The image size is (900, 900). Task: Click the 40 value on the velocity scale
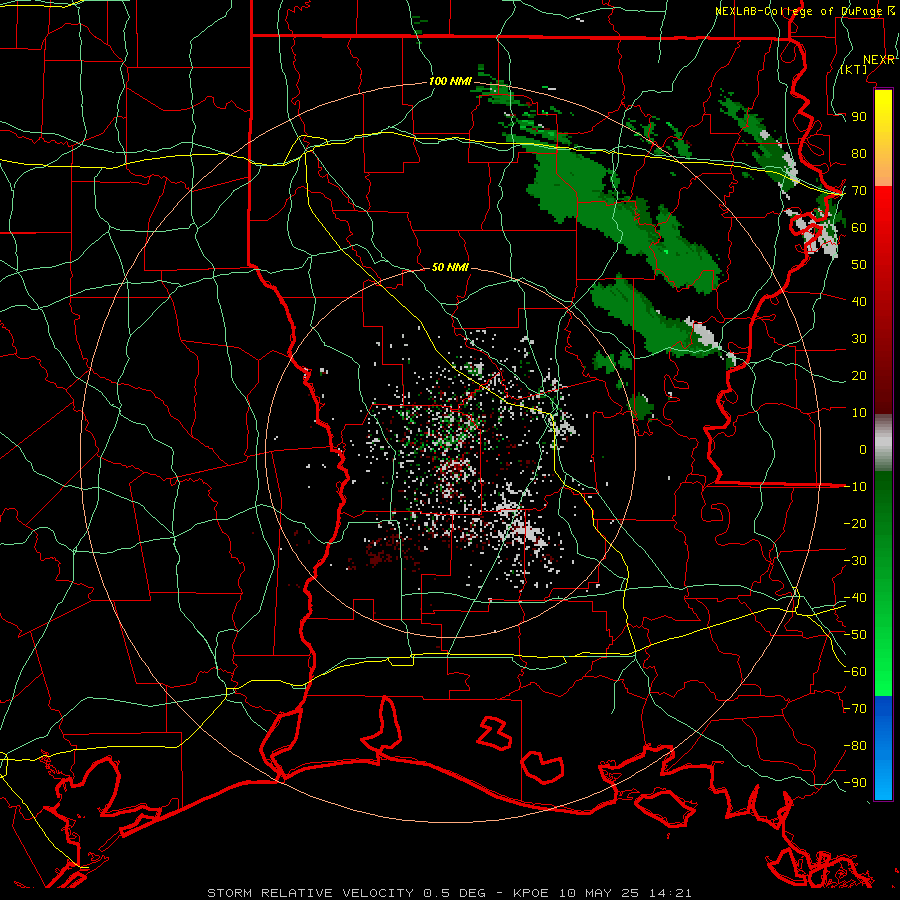pos(859,301)
